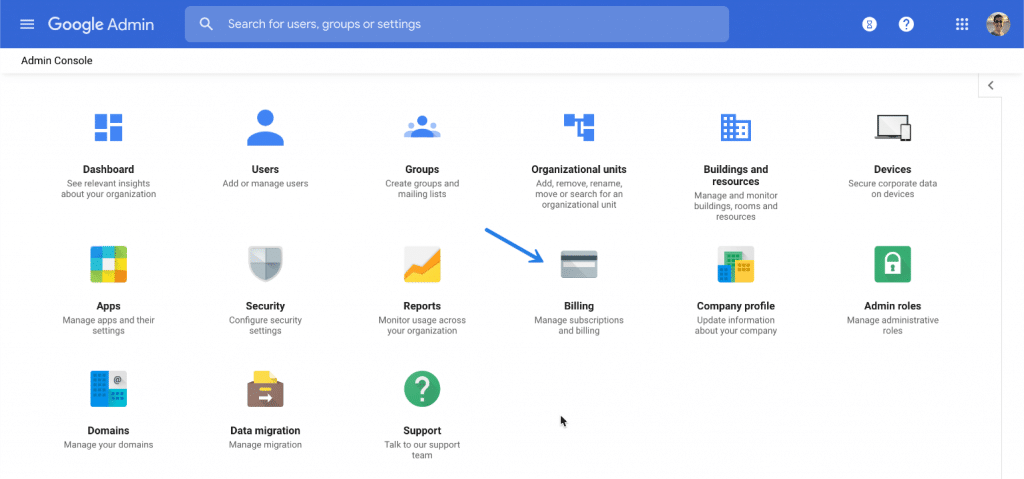The height and width of the screenshot is (479, 1024).
Task: Open the Domains icon
Action: coord(108,389)
